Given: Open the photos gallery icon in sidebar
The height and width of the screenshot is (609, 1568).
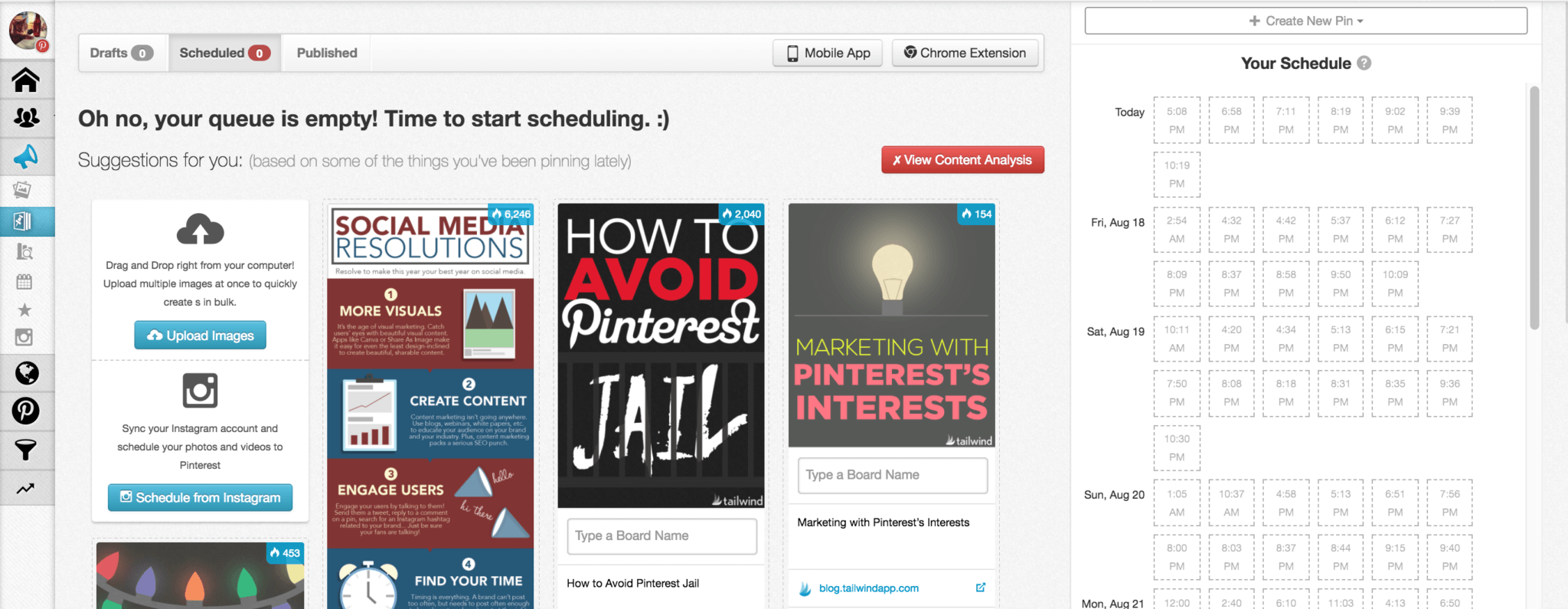Looking at the screenshot, I should [22, 189].
